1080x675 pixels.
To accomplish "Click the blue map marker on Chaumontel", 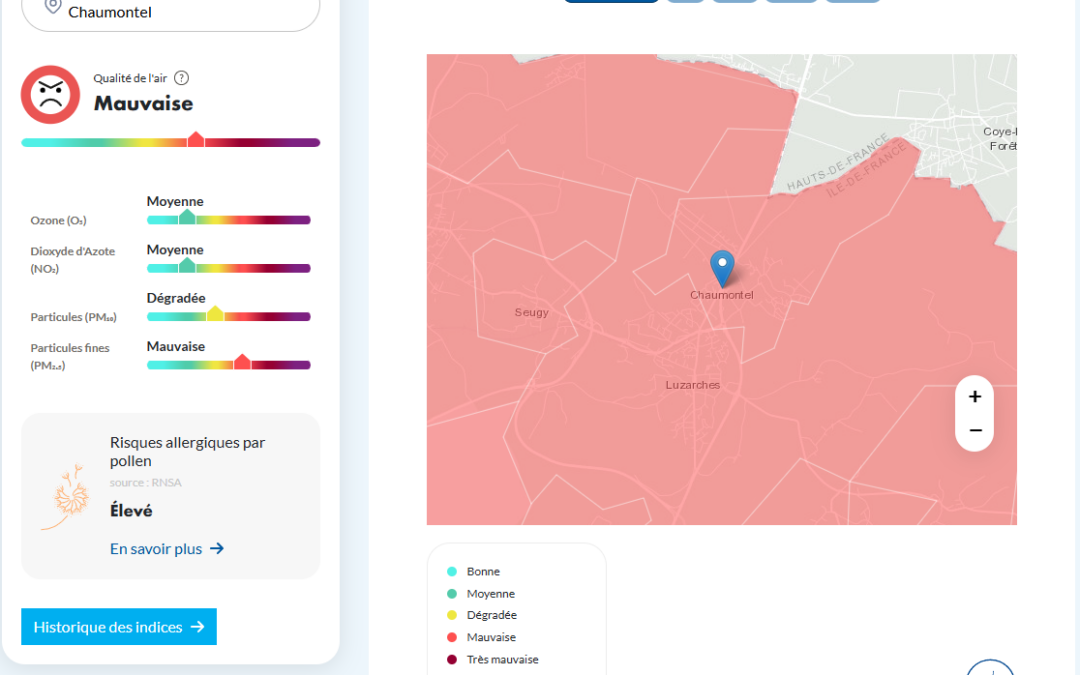I will tap(722, 268).
